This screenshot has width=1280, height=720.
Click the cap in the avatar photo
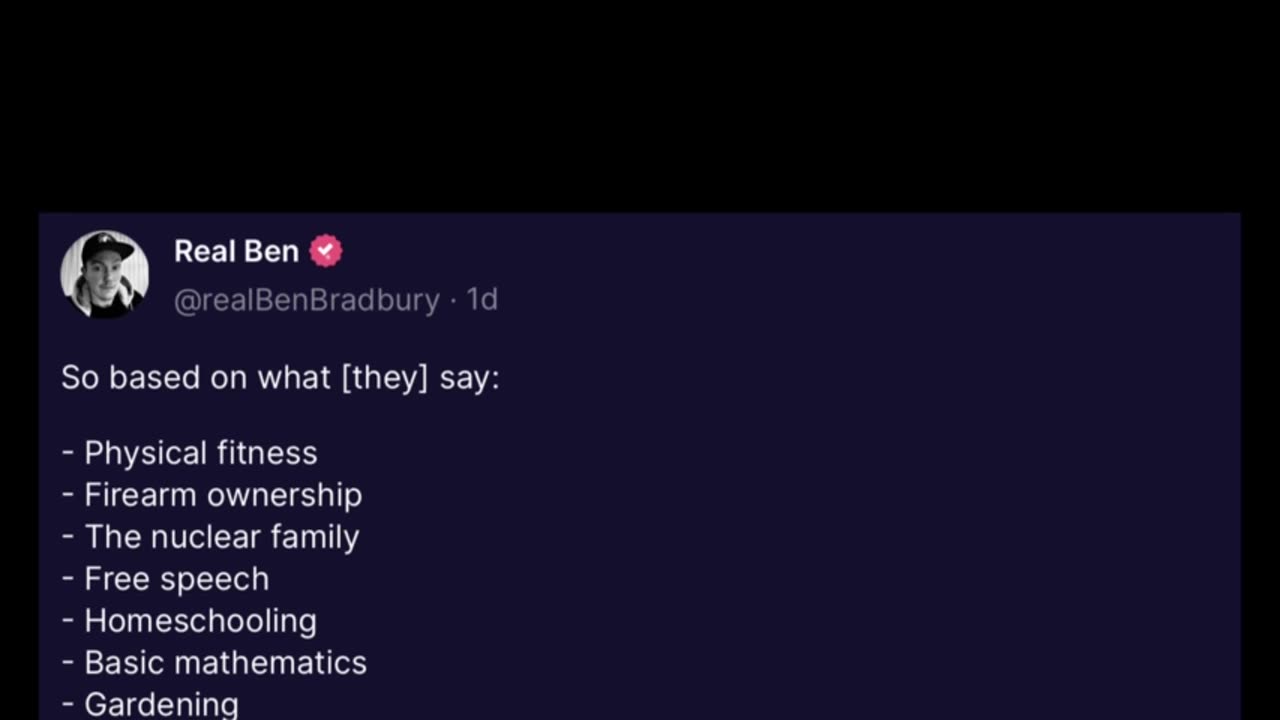pyautogui.click(x=109, y=247)
